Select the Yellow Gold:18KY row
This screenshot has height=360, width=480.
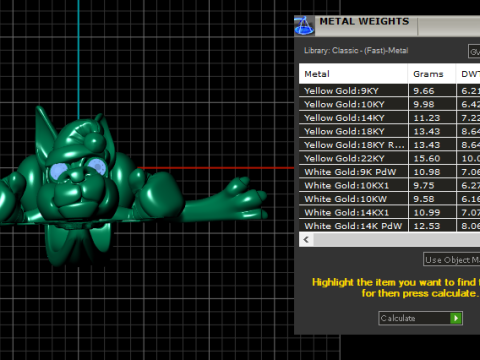click(x=389, y=131)
